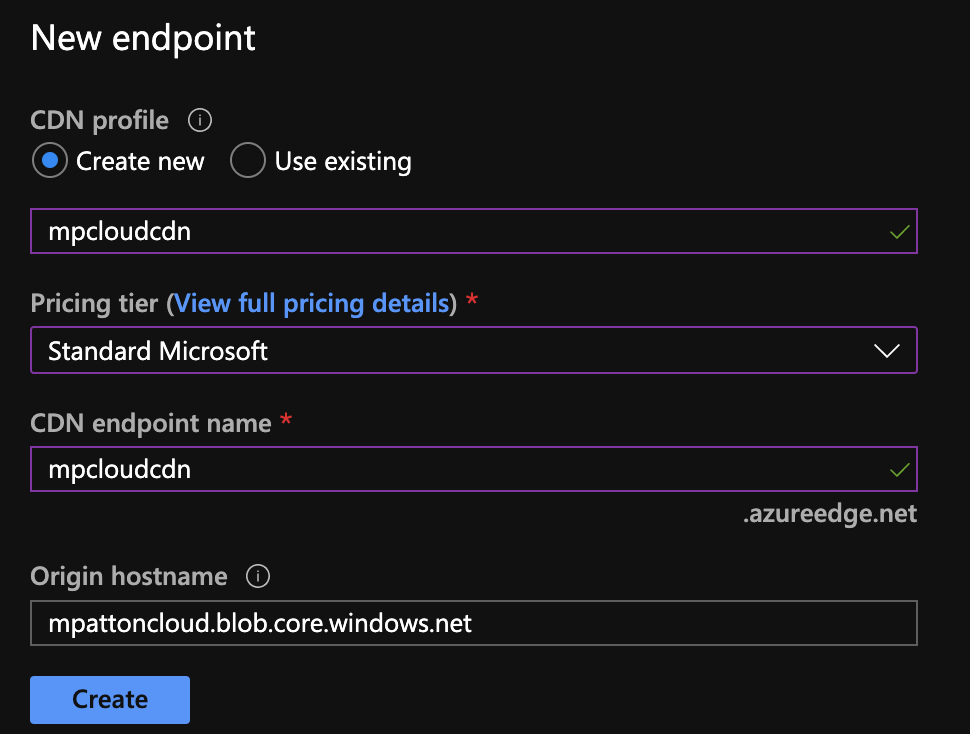Click the CDN endpoint name label
The image size is (970, 734).
click(151, 423)
